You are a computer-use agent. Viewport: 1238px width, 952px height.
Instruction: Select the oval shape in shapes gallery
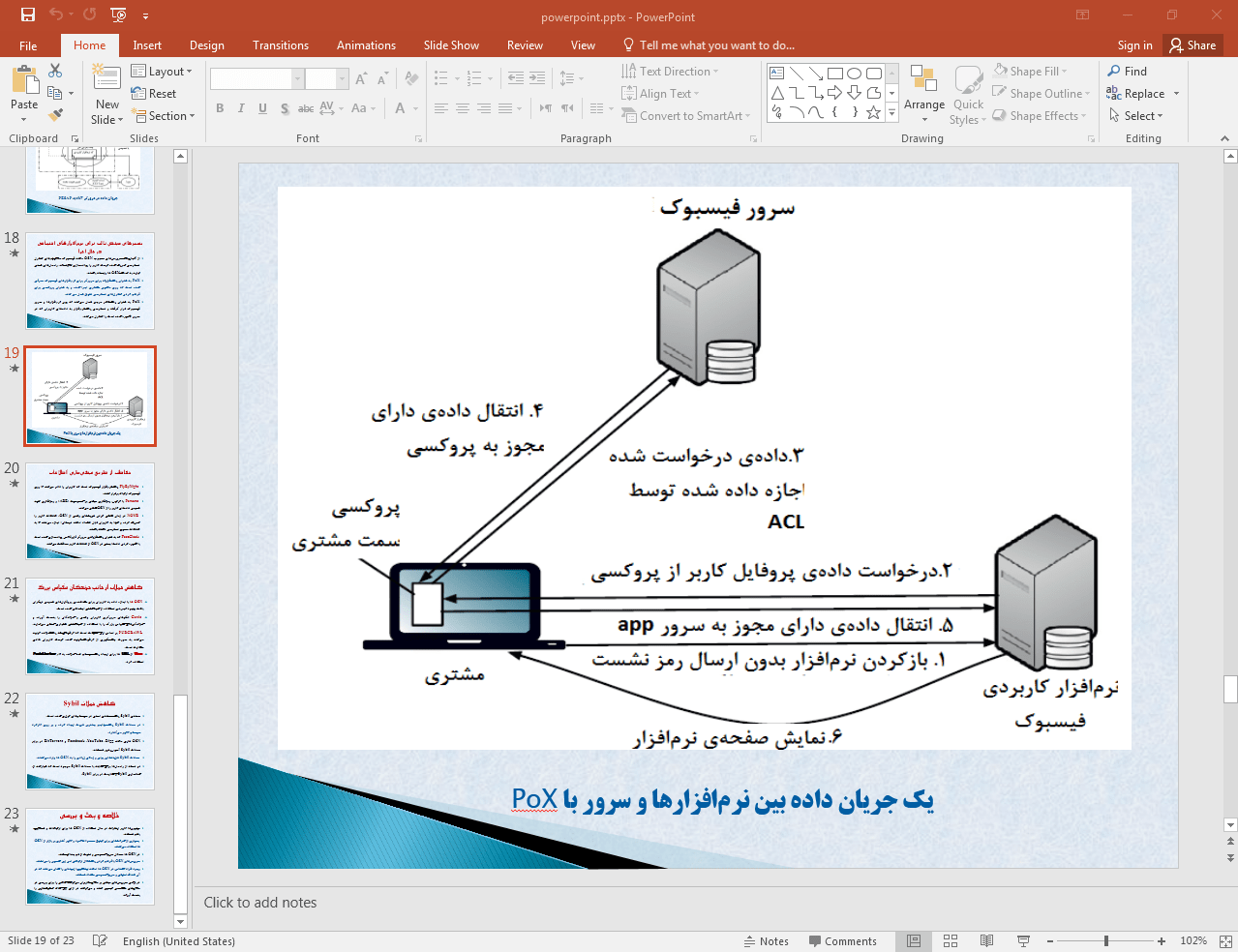[x=854, y=74]
